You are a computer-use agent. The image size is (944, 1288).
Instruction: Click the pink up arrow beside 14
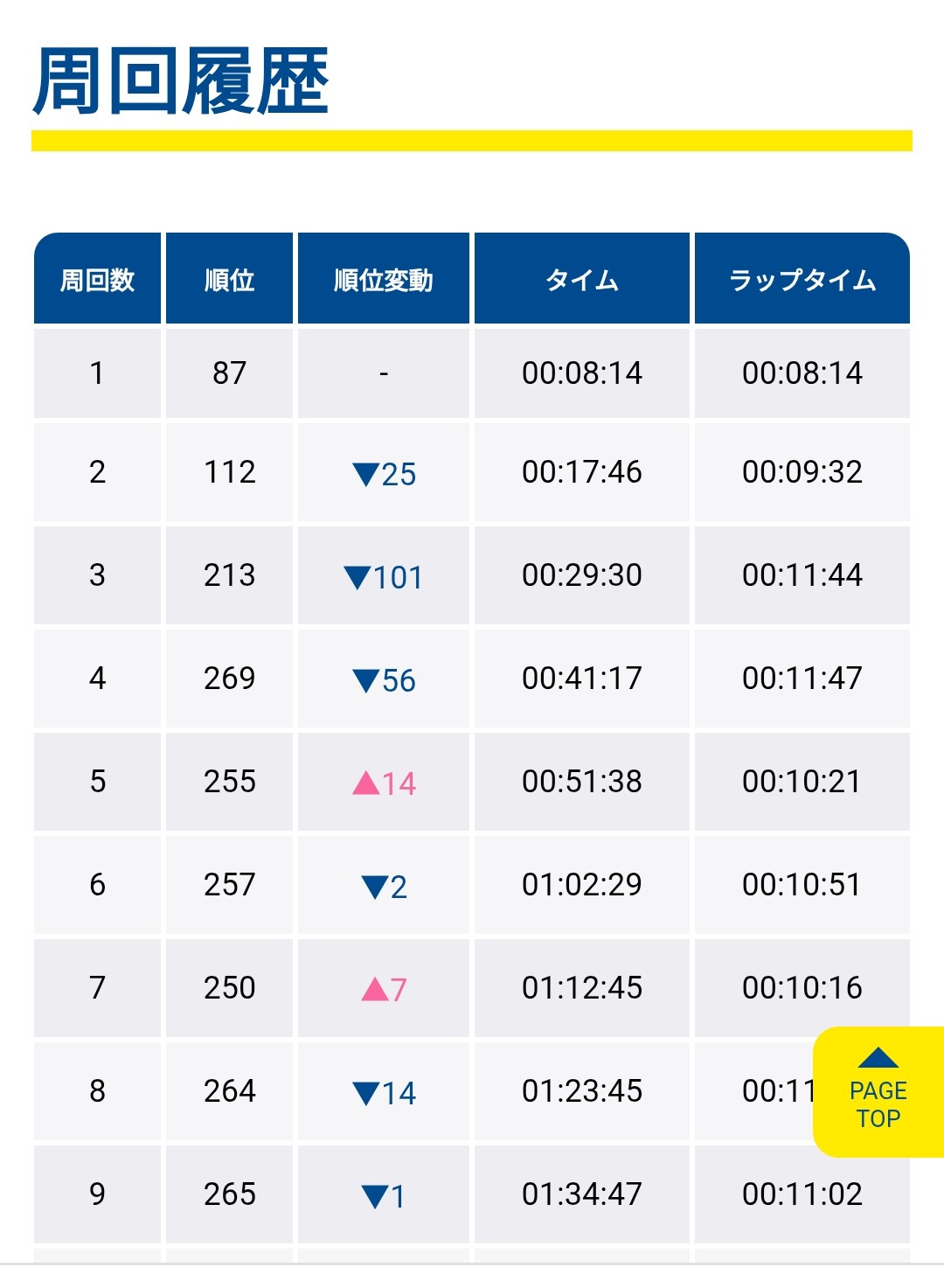point(365,783)
